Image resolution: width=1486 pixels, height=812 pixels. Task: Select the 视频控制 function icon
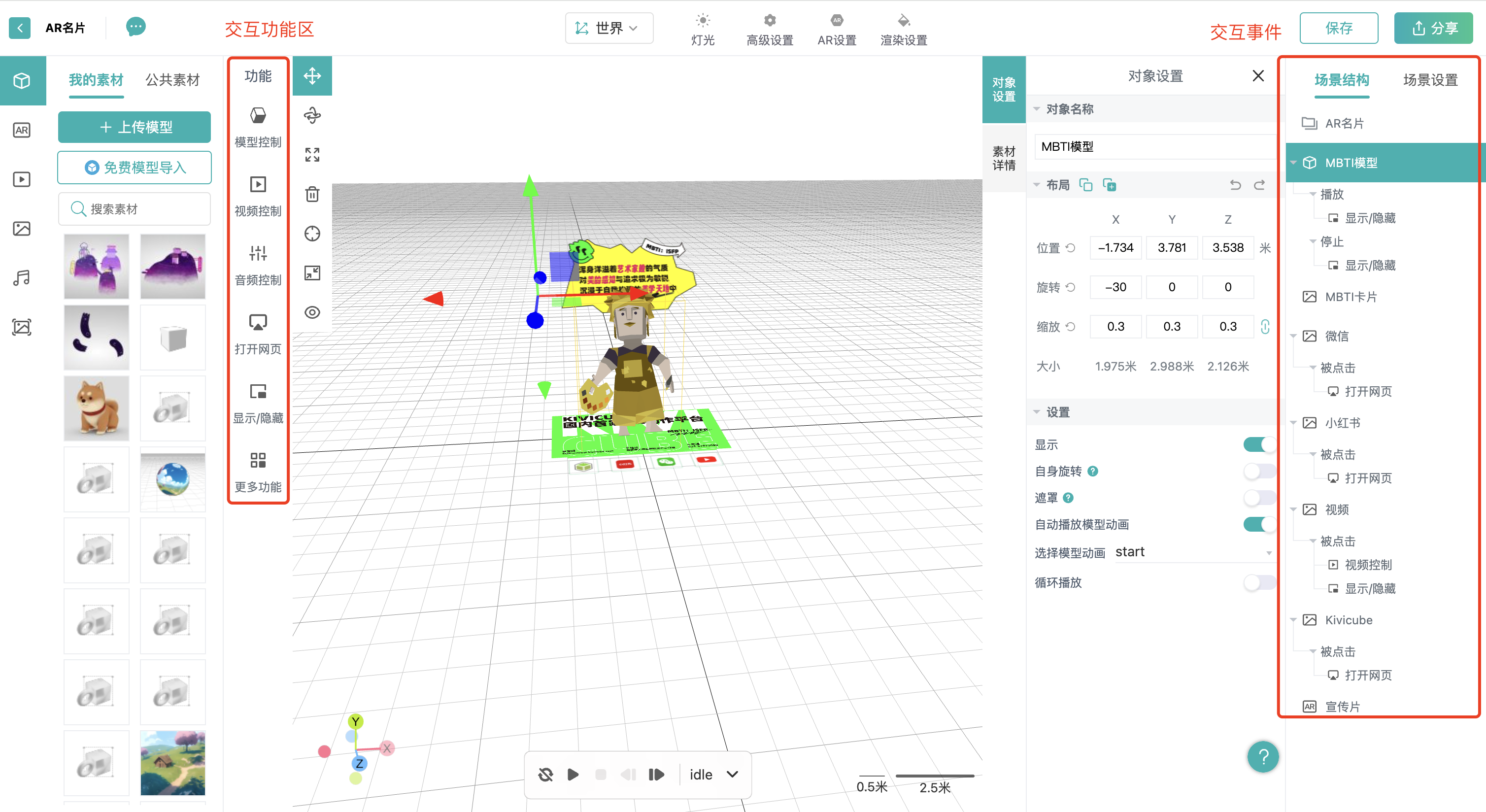(x=258, y=185)
